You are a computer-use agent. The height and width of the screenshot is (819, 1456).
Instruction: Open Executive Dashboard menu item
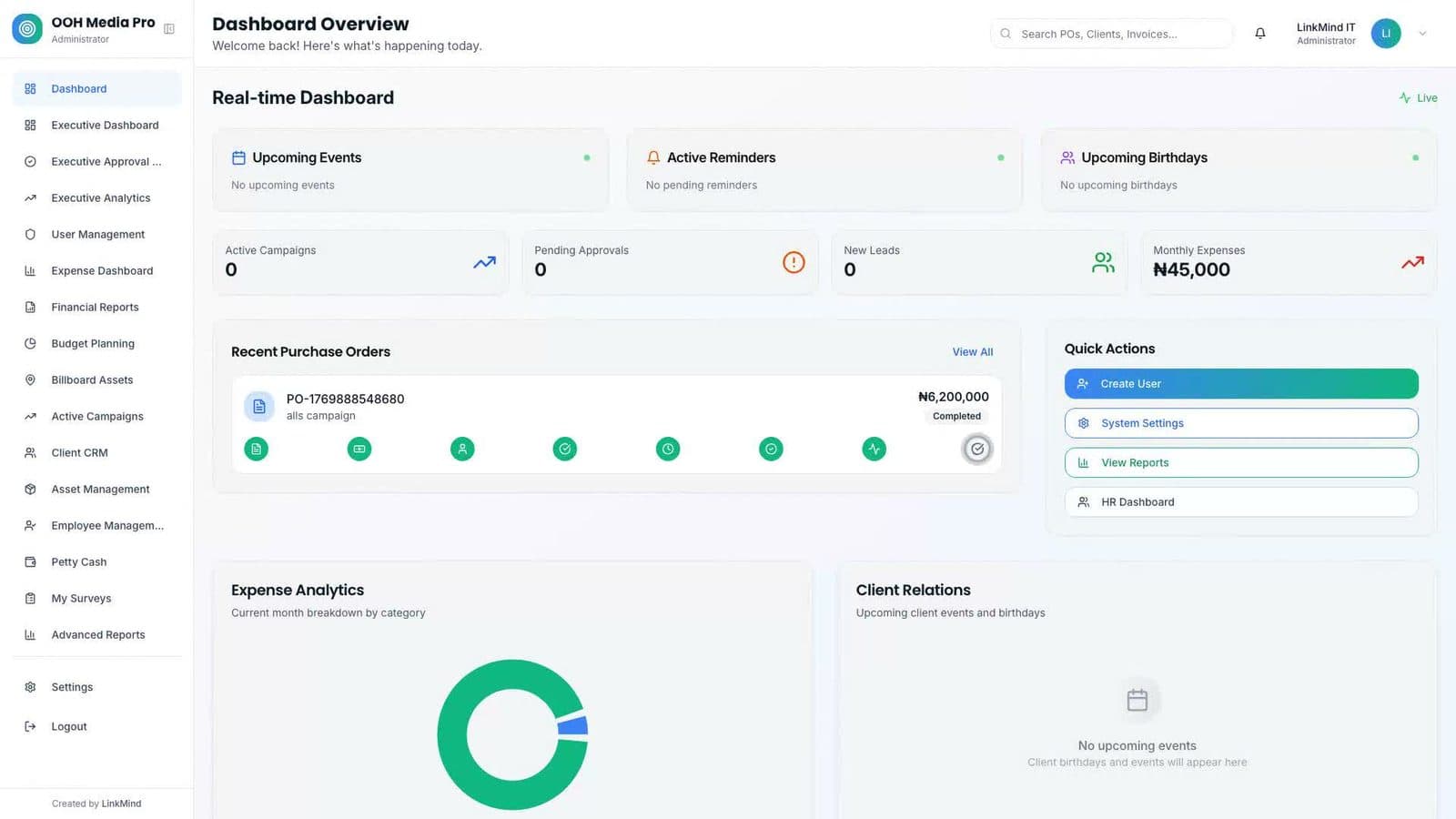(x=96, y=125)
